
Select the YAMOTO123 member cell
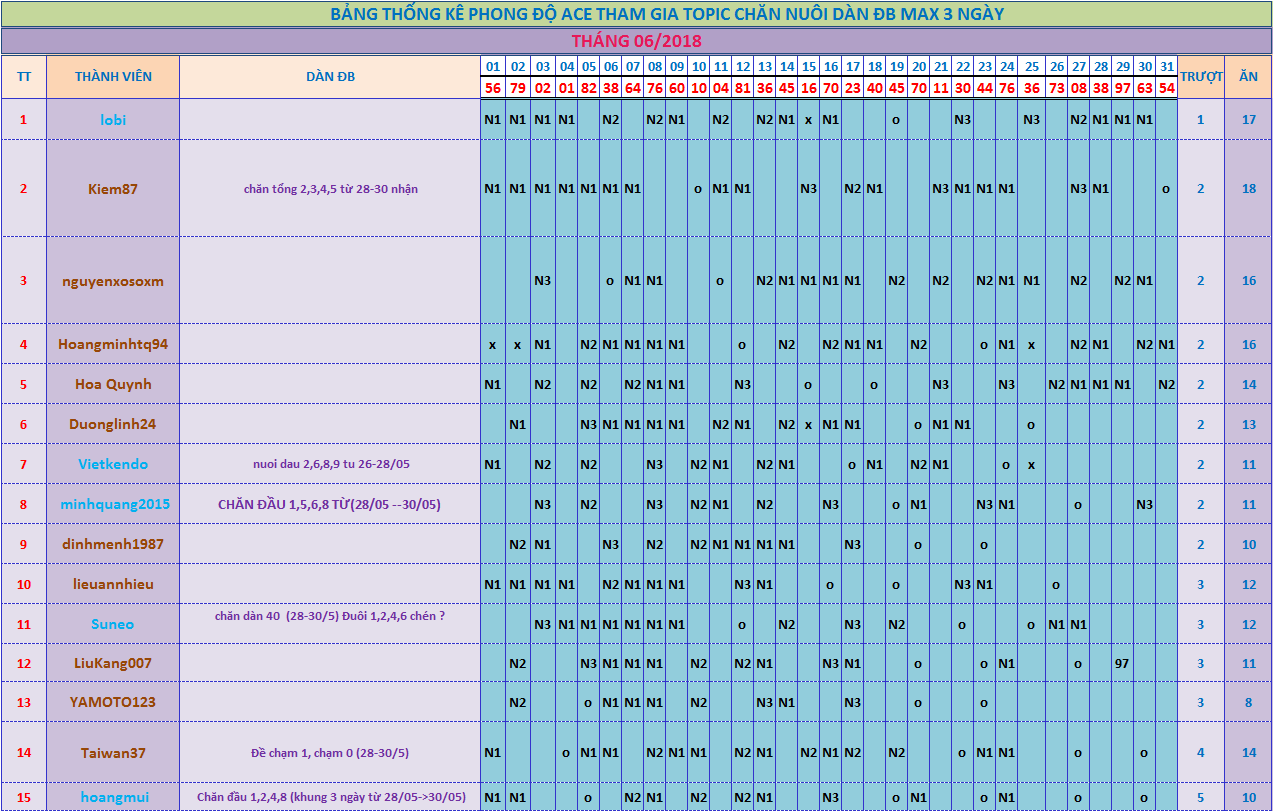113,702
